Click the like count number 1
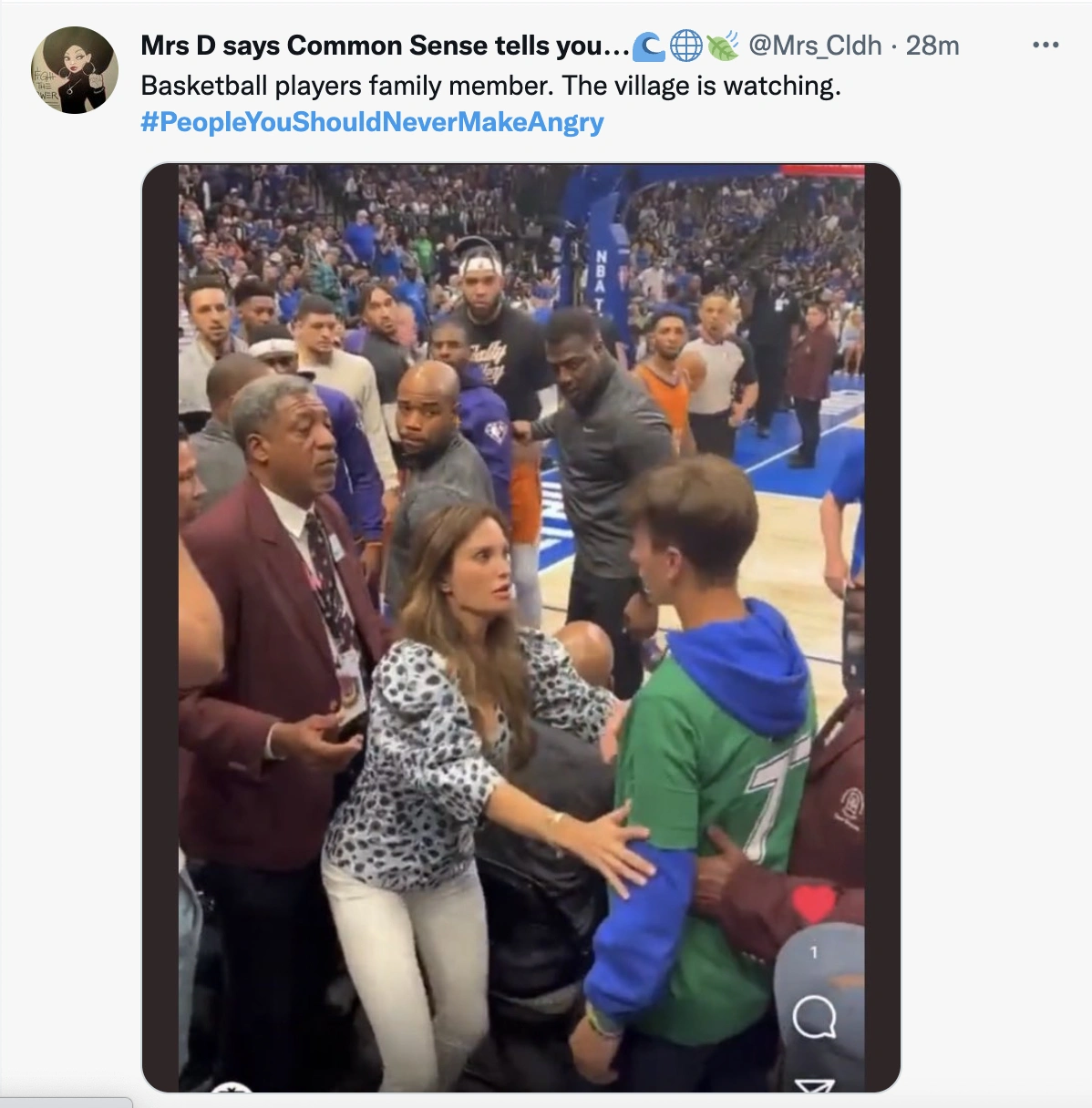This screenshot has width=1092, height=1108. (x=814, y=952)
